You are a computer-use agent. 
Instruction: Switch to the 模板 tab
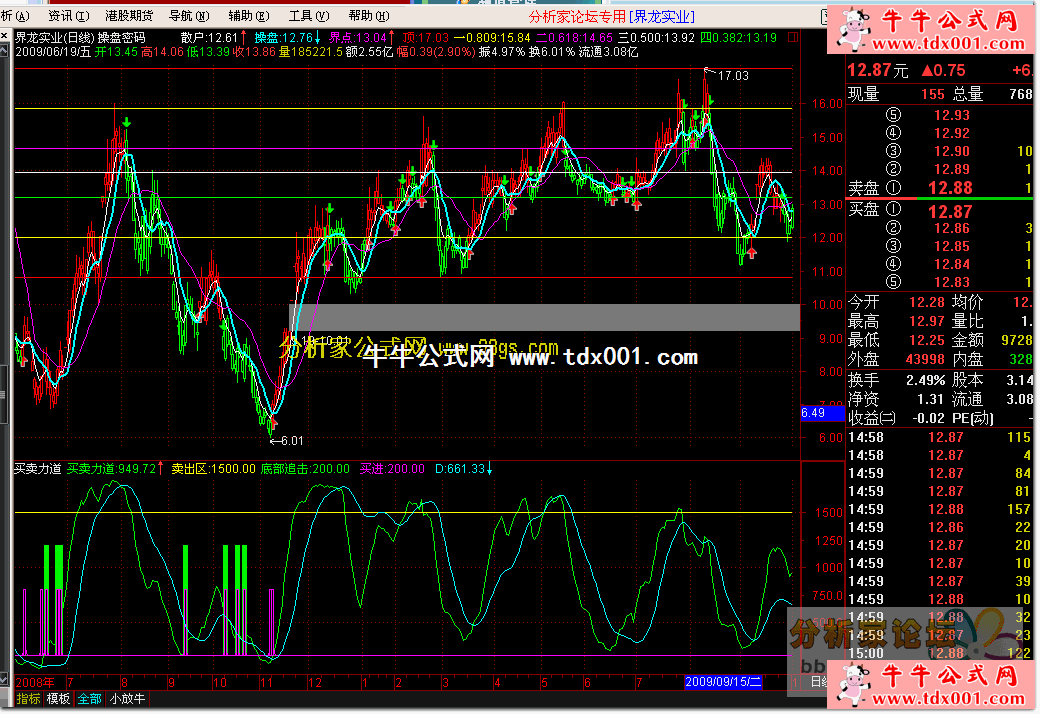tap(59, 699)
